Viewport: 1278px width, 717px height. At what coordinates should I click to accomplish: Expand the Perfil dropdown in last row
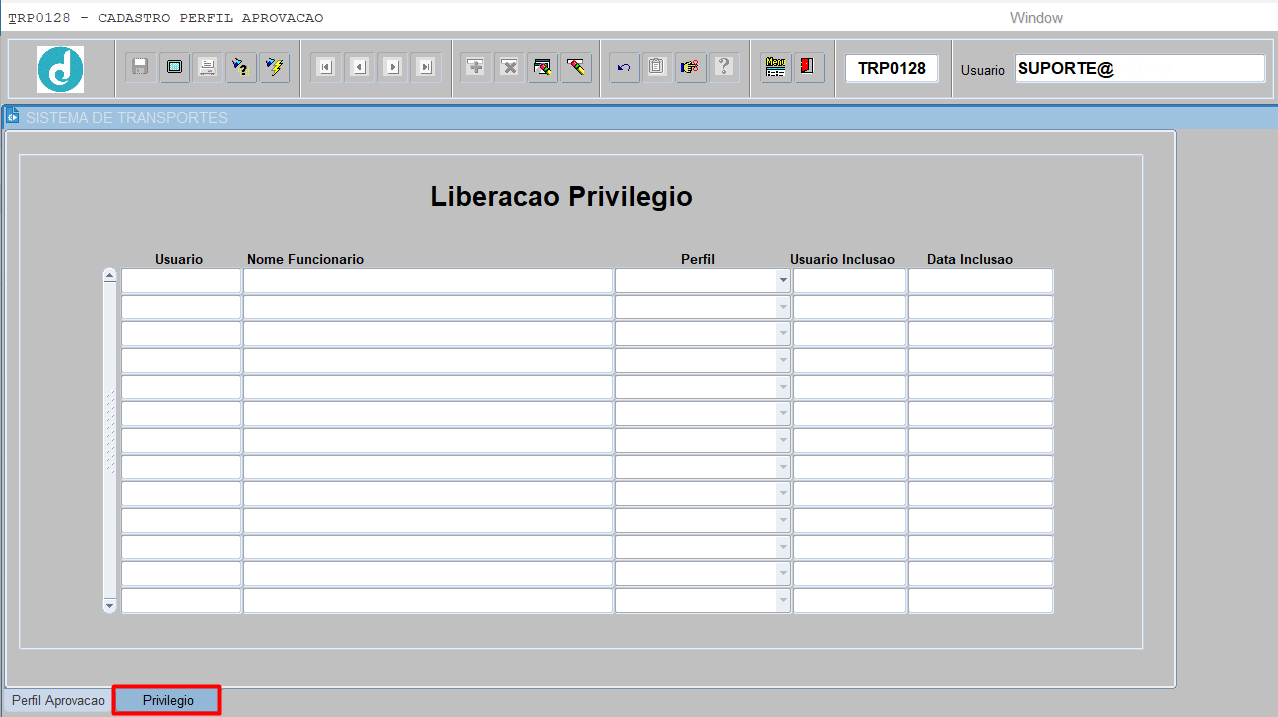(783, 601)
